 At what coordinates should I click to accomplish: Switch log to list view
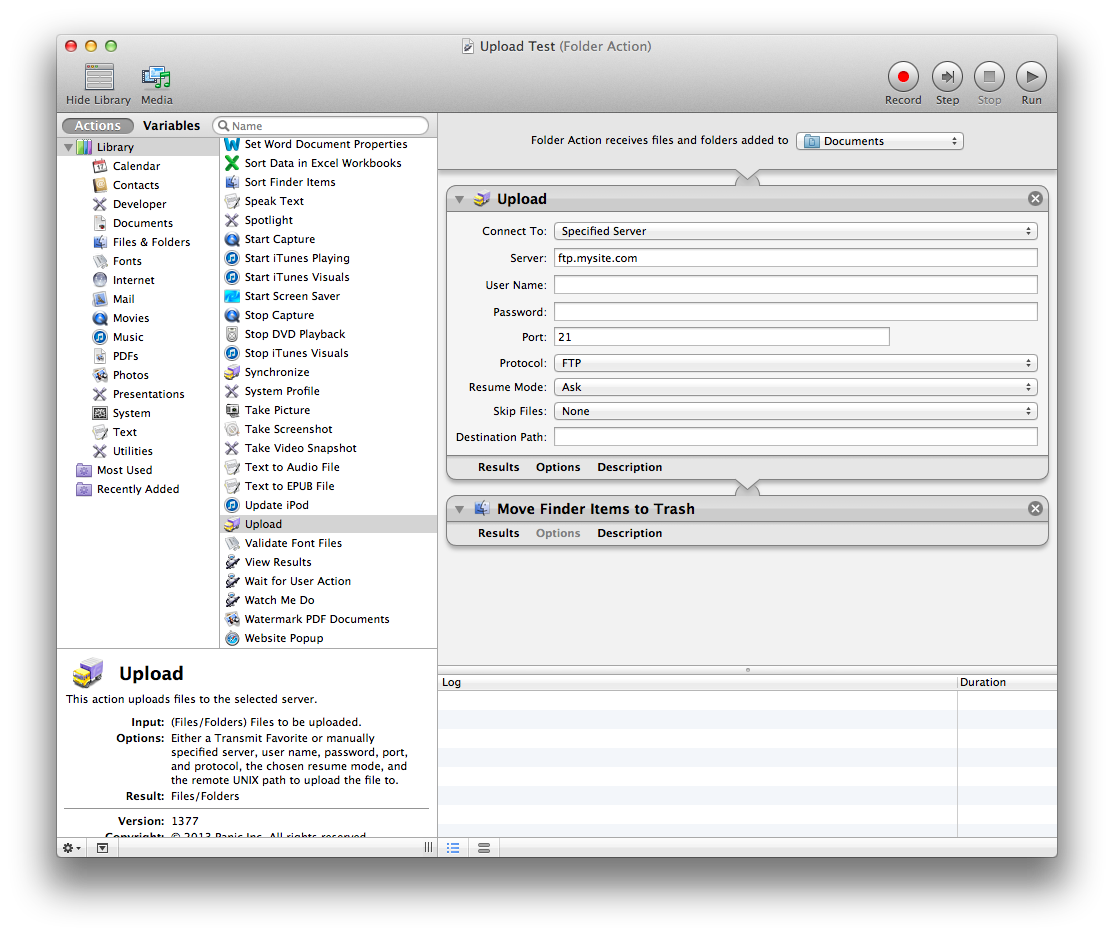click(x=453, y=848)
